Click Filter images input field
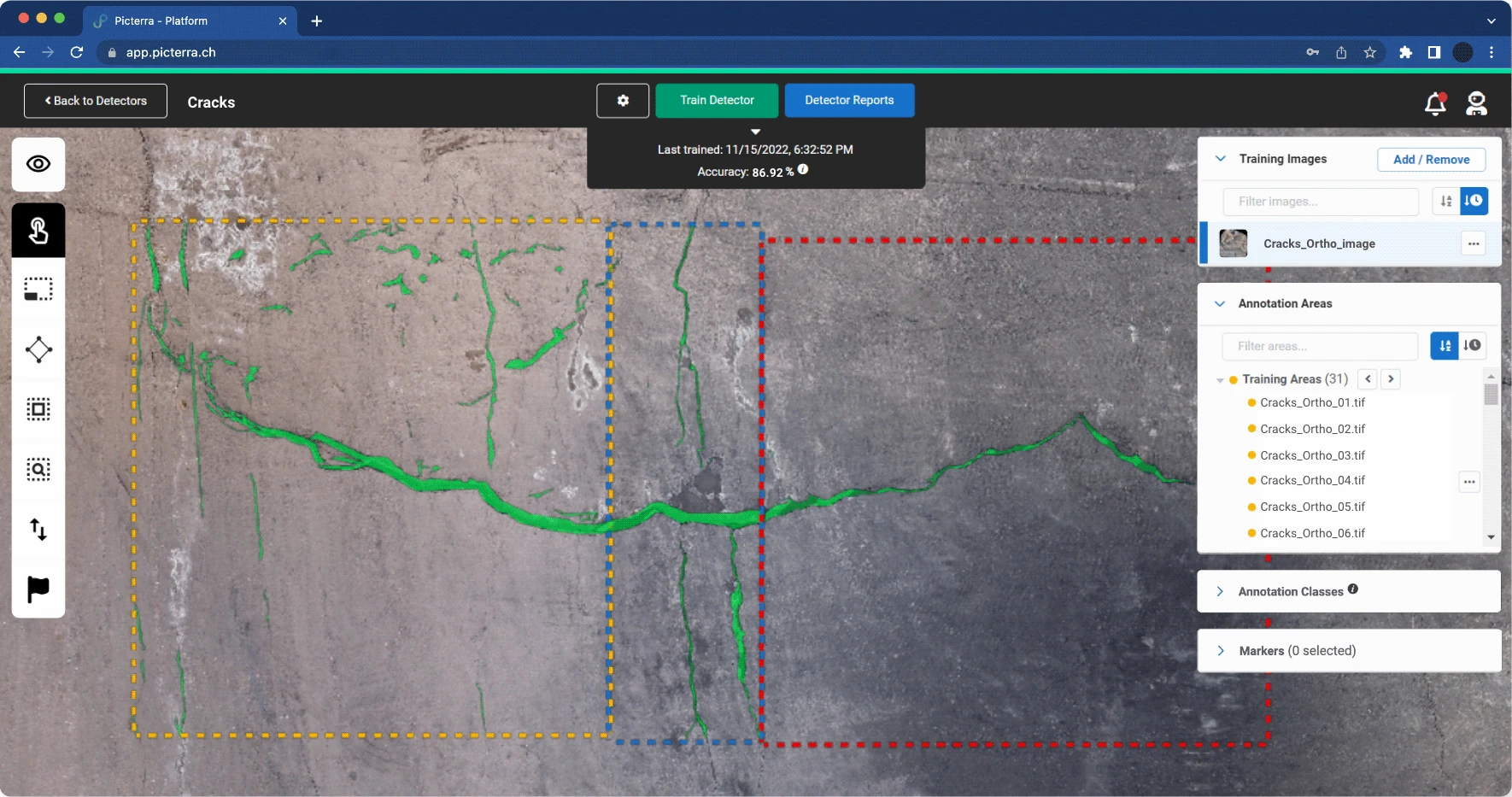The image size is (1512, 797). coord(1321,202)
